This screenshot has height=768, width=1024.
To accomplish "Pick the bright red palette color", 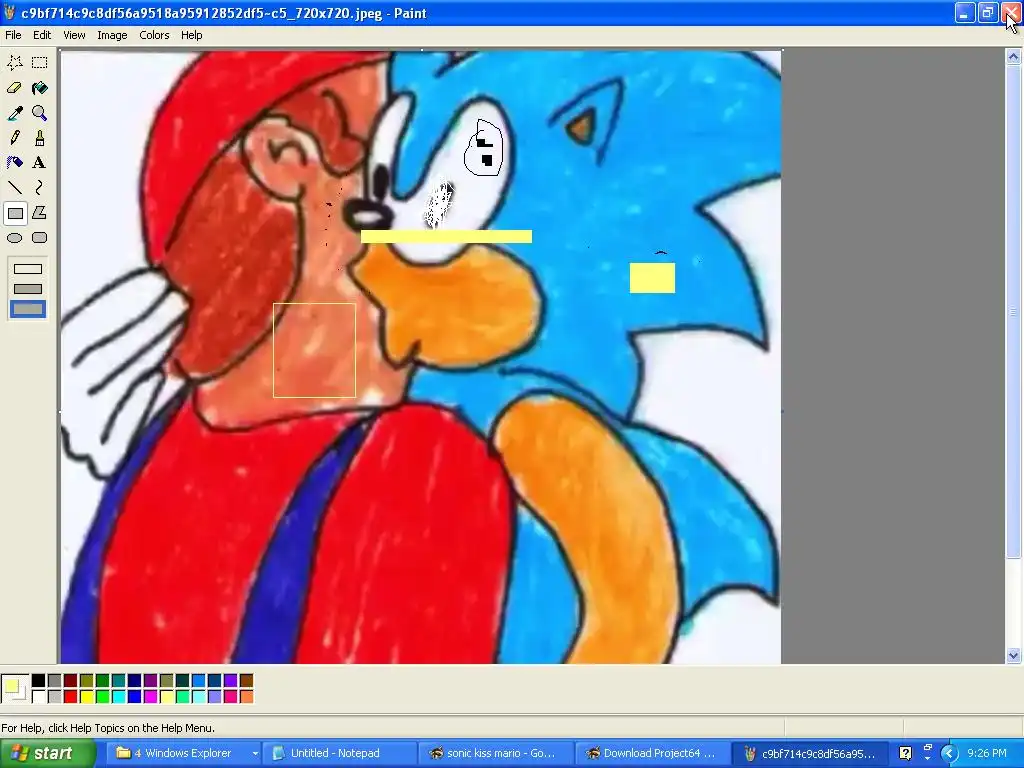I will coord(71,697).
